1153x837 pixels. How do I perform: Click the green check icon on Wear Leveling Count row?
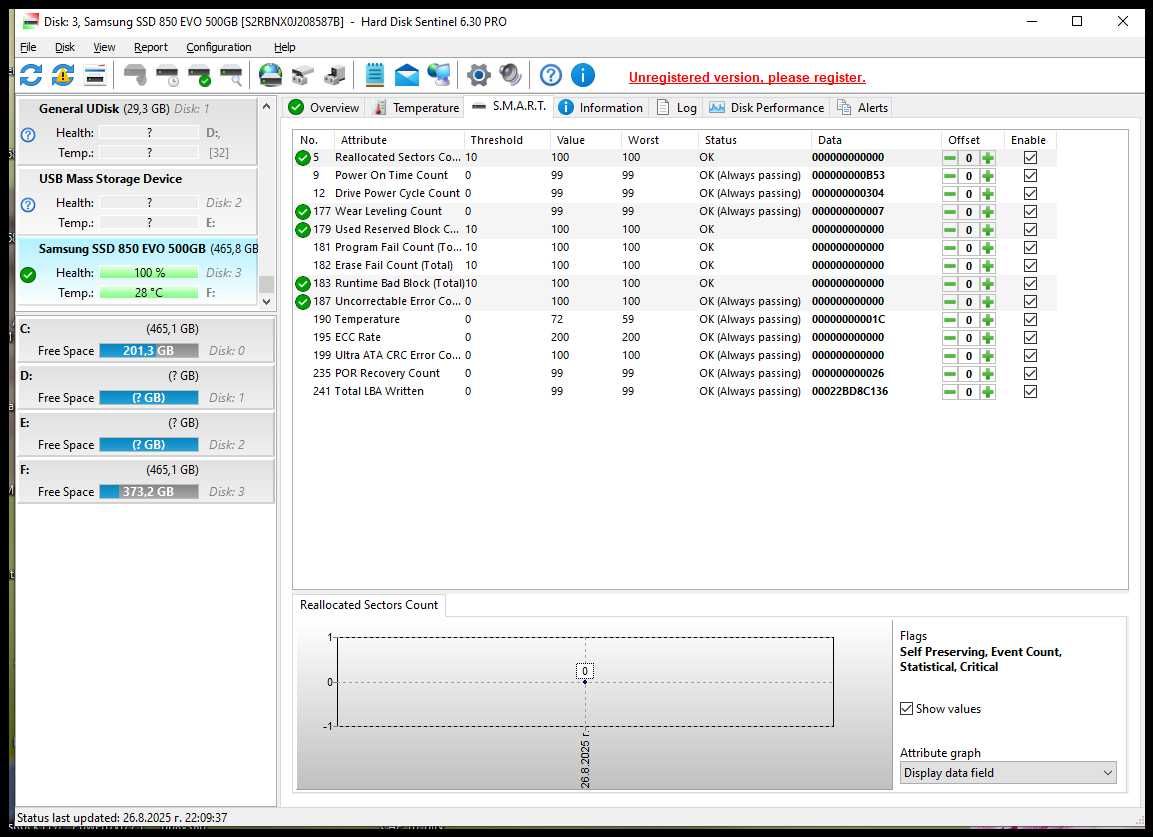pyautogui.click(x=302, y=212)
